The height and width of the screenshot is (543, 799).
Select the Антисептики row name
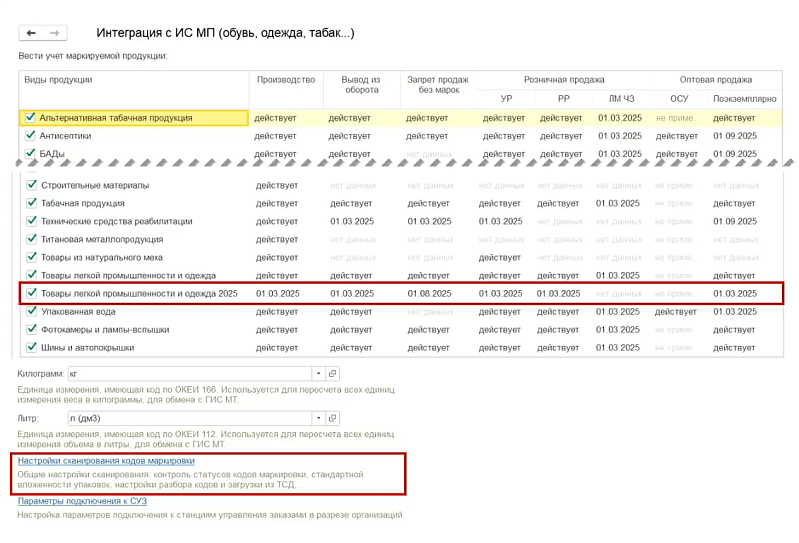tap(65, 136)
